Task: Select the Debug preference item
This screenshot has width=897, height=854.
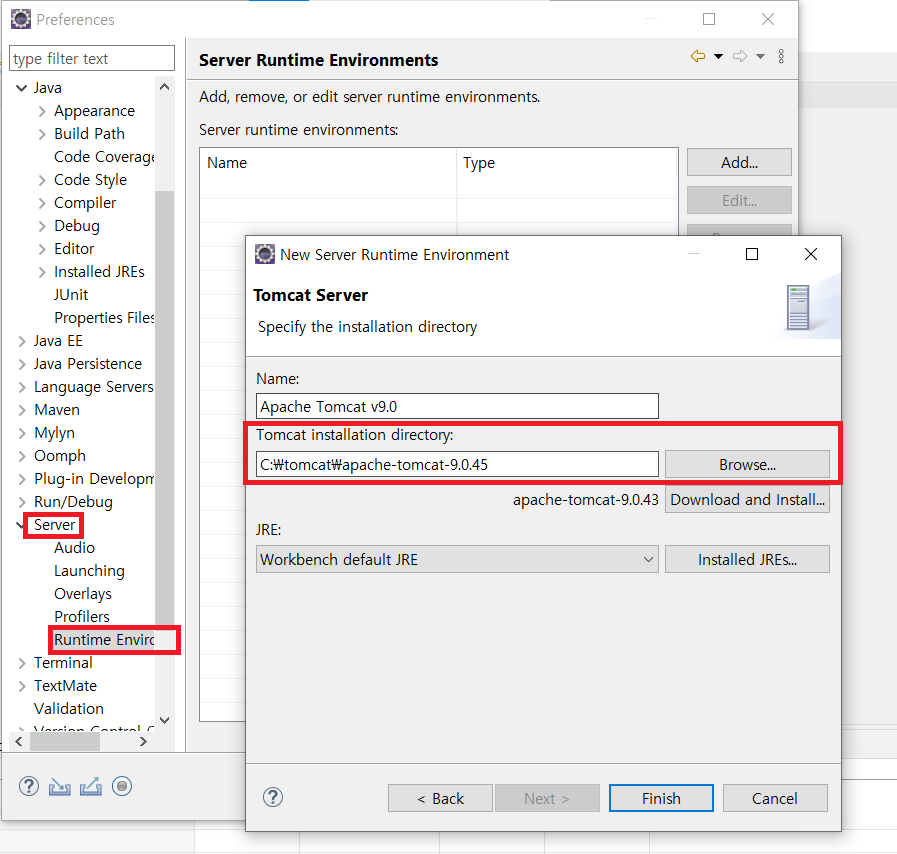Action: pyautogui.click(x=77, y=226)
